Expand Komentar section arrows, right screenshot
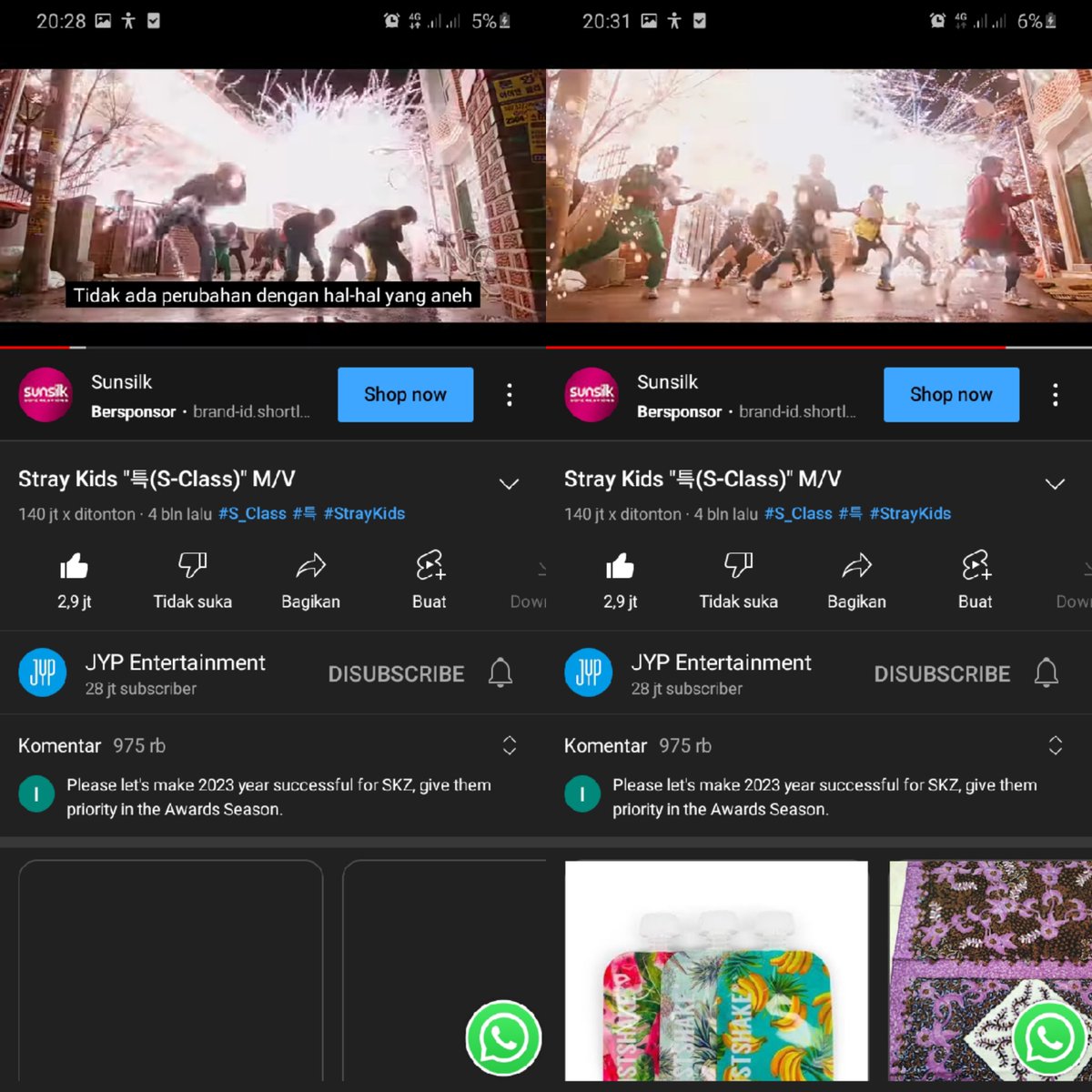 pyautogui.click(x=1056, y=745)
